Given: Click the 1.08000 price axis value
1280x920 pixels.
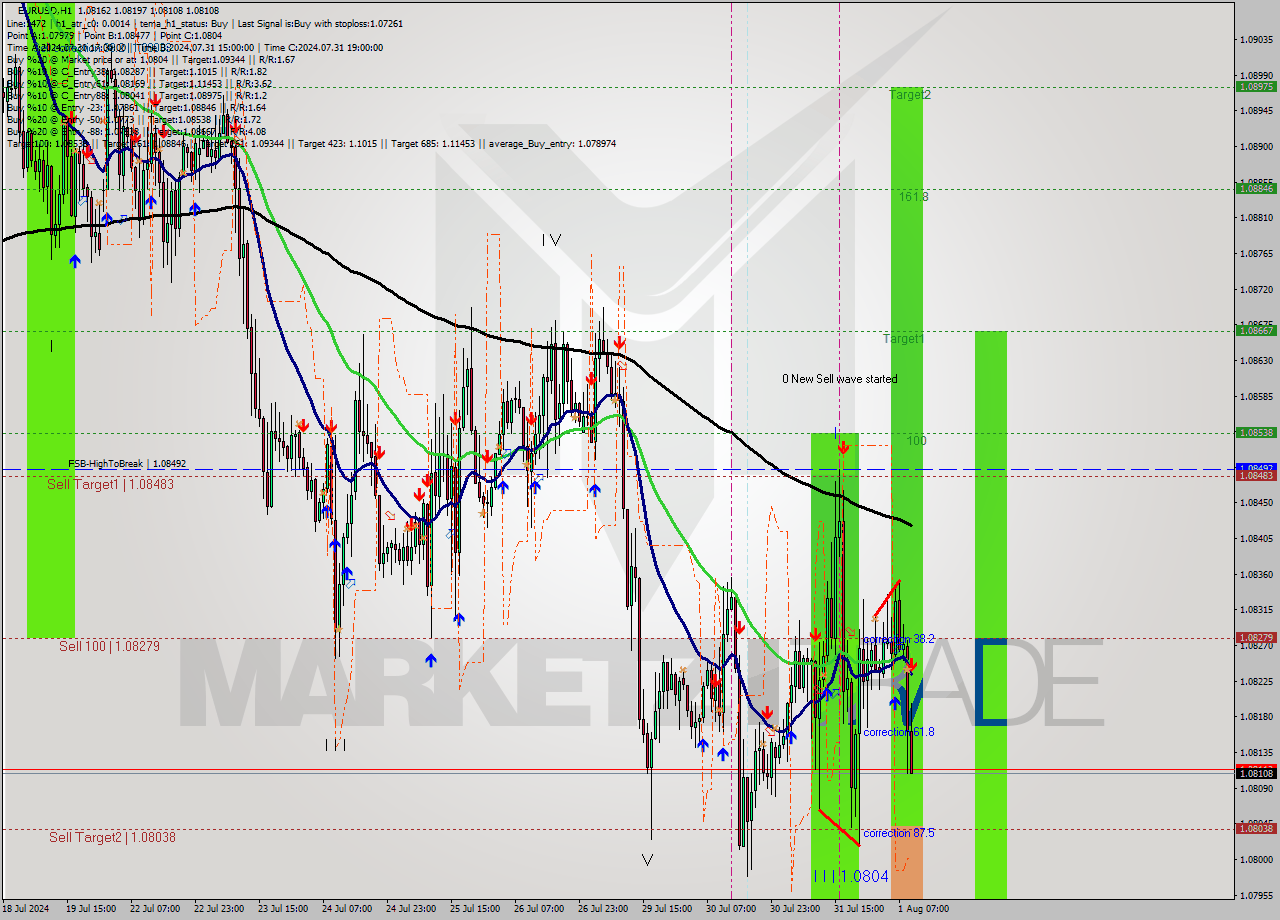Looking at the screenshot, I should 1256,859.
